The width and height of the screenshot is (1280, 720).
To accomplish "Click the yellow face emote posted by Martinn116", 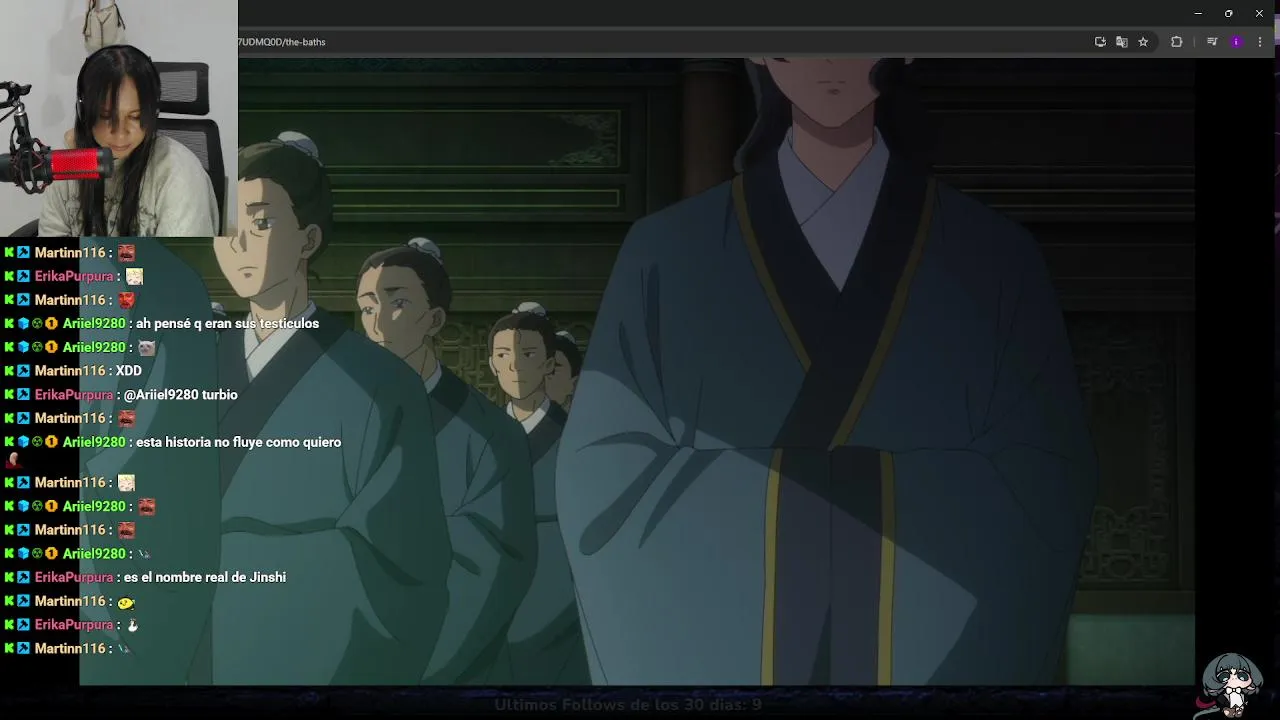I will click(126, 602).
